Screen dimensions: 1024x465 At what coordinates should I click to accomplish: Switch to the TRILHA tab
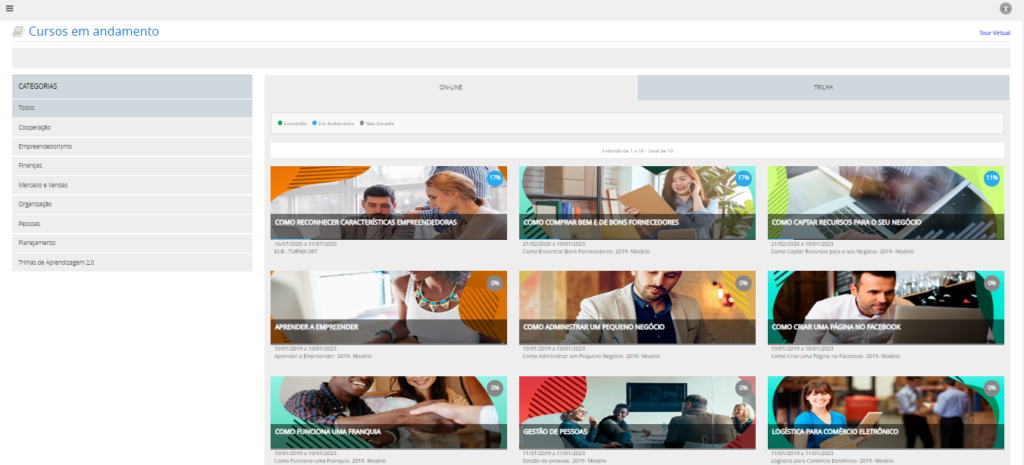click(823, 88)
